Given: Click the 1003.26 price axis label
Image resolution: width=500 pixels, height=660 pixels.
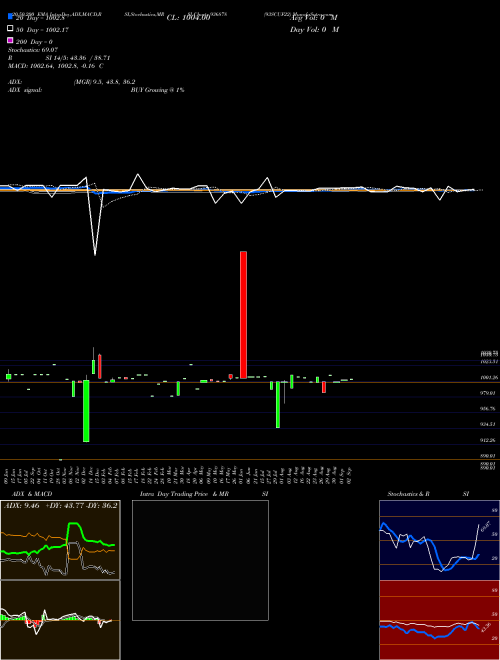Looking at the screenshot, I should pos(489,378).
